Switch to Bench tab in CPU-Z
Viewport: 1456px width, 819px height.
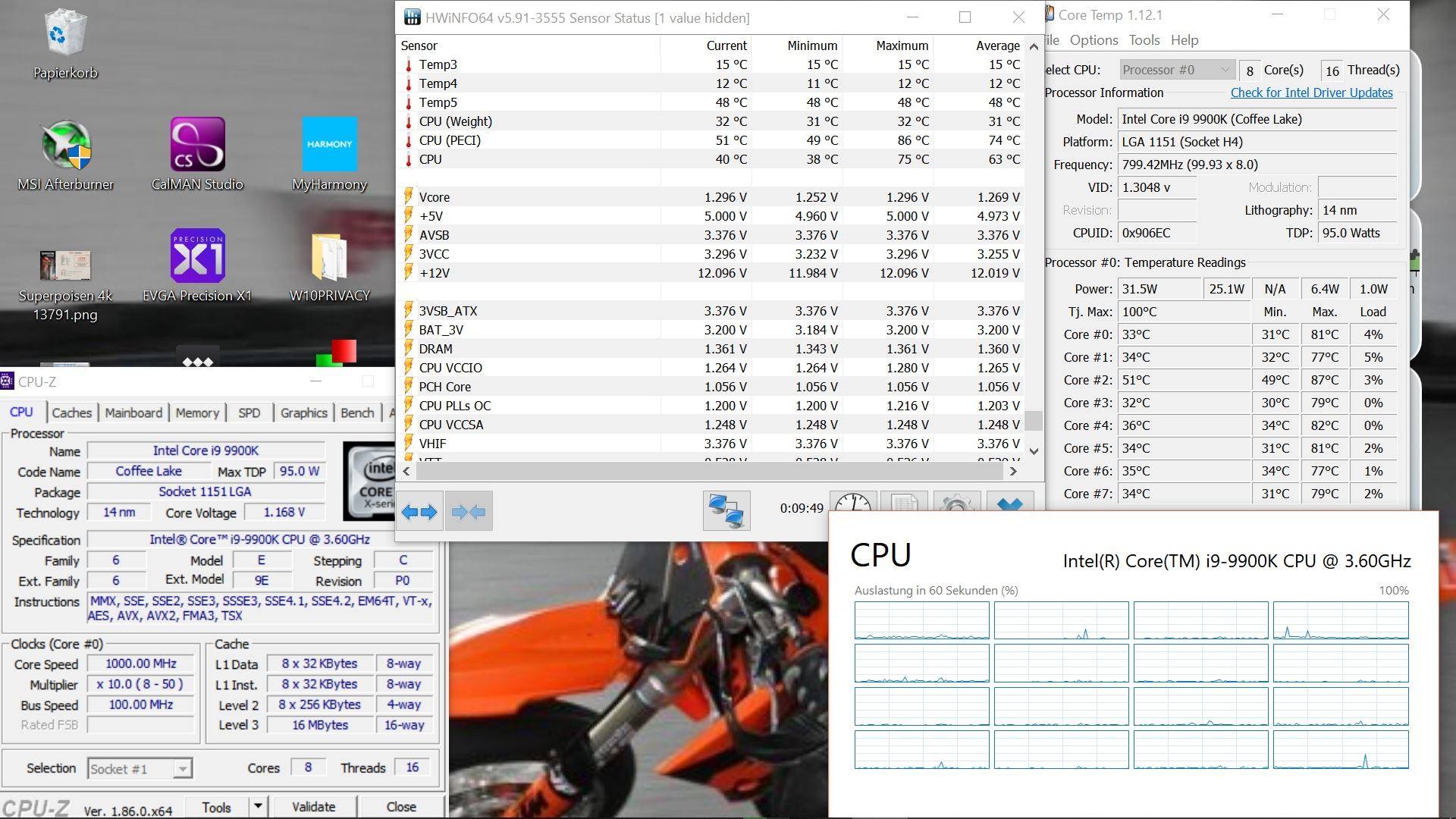(357, 413)
